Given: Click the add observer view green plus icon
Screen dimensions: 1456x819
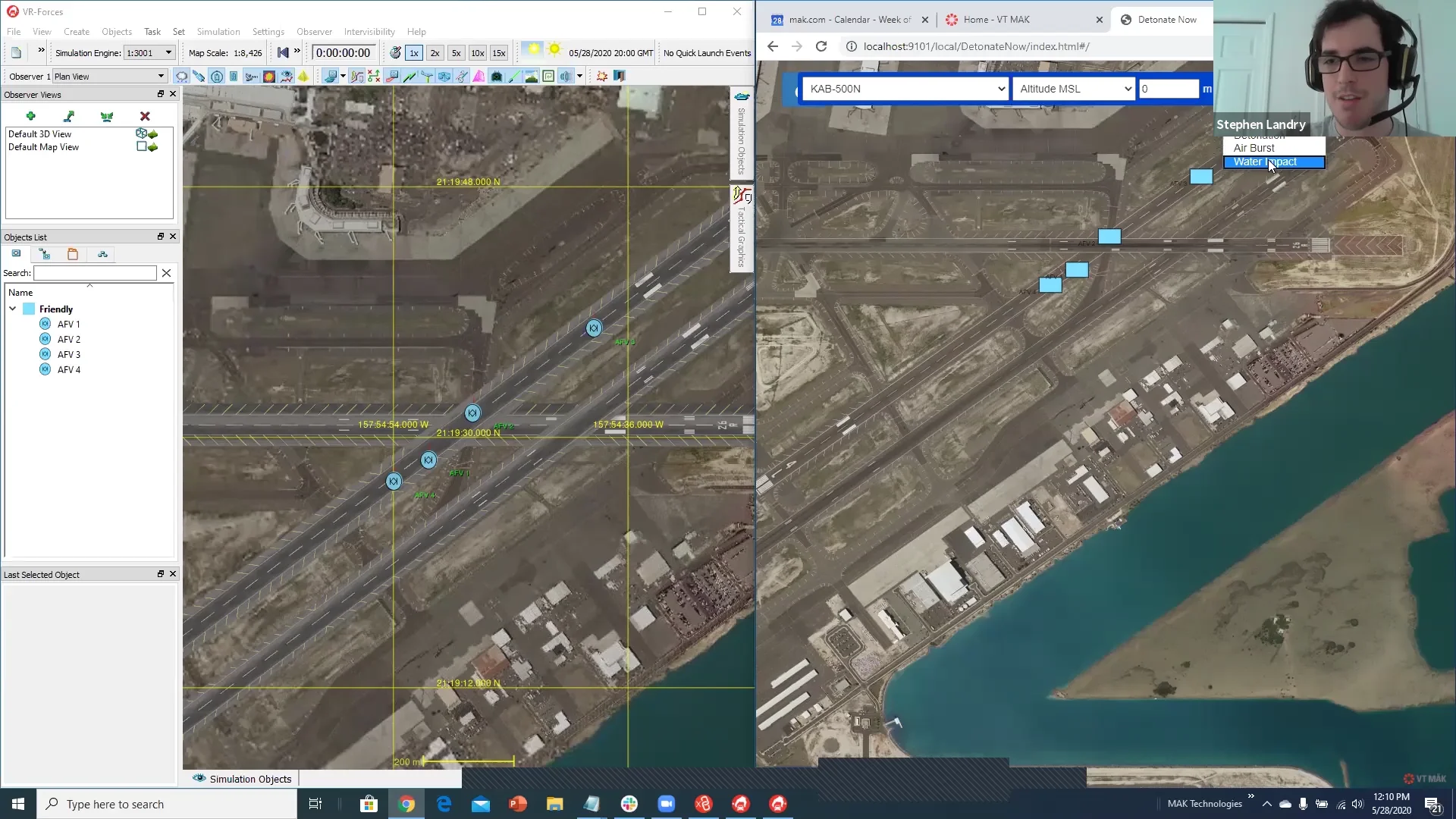Looking at the screenshot, I should 30,116.
